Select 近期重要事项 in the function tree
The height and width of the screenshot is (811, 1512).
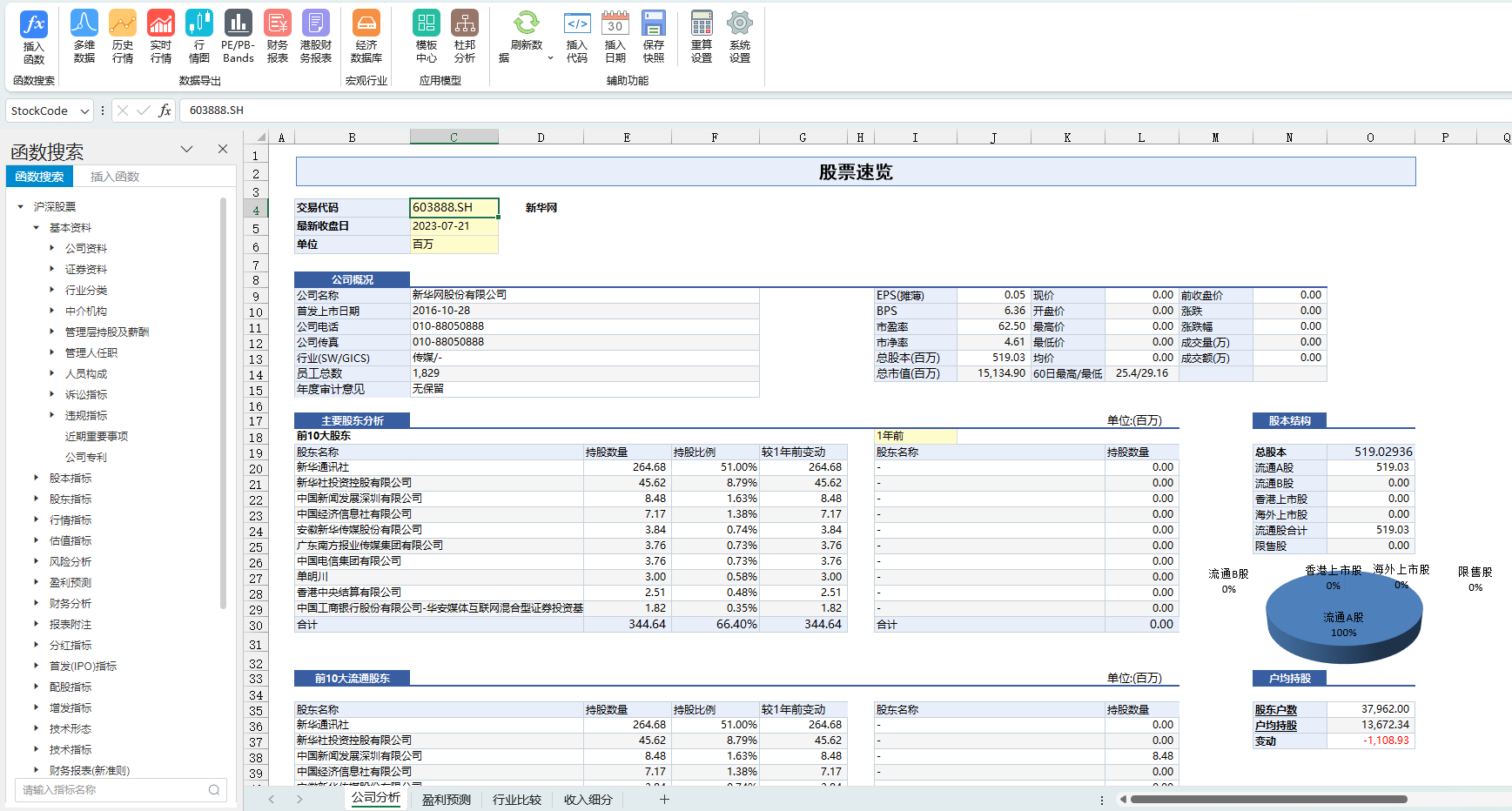click(97, 437)
